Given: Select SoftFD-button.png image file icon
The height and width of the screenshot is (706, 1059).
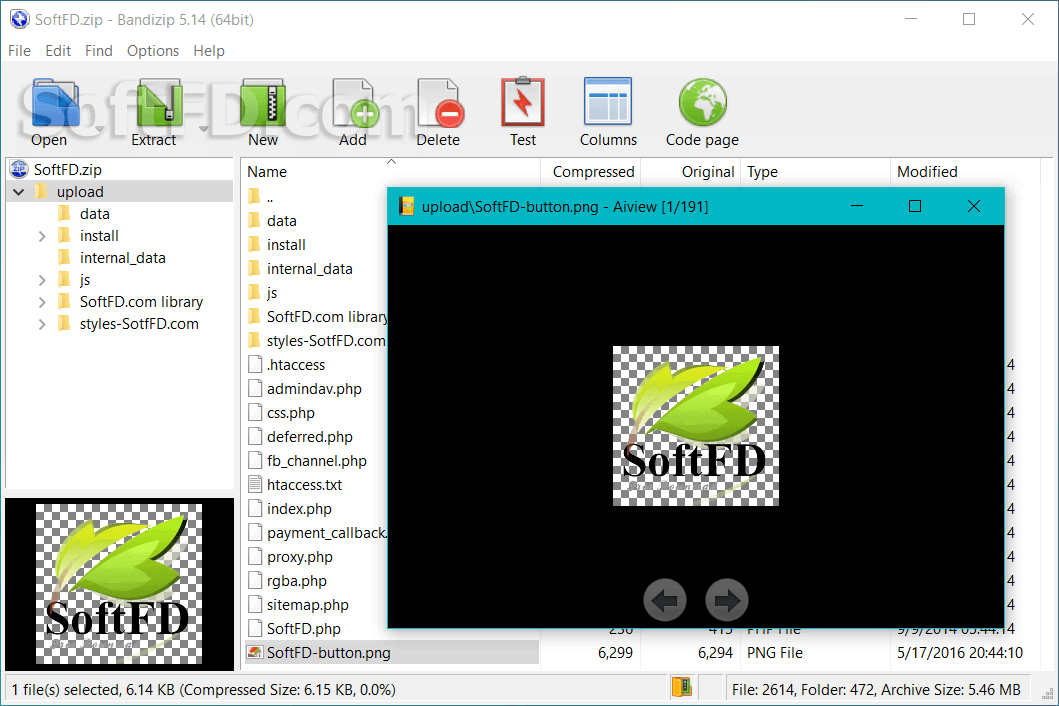Looking at the screenshot, I should point(255,653).
